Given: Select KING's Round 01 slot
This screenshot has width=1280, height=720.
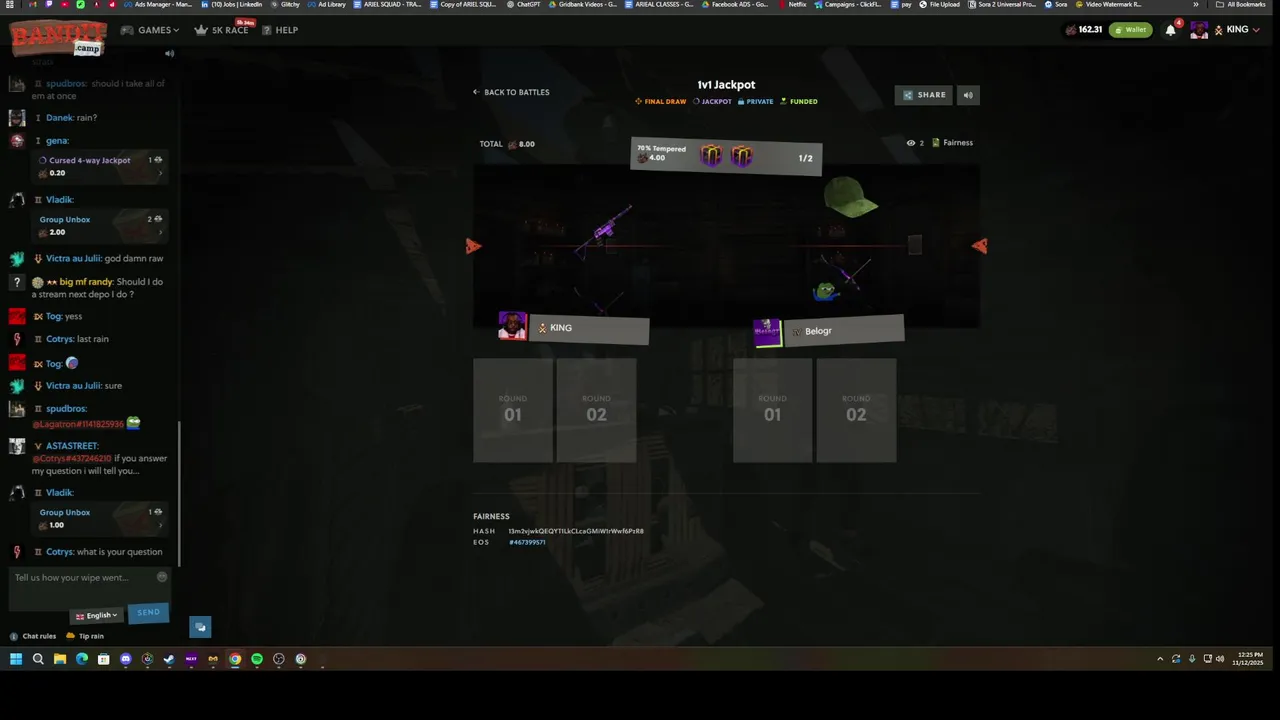Looking at the screenshot, I should [x=513, y=410].
